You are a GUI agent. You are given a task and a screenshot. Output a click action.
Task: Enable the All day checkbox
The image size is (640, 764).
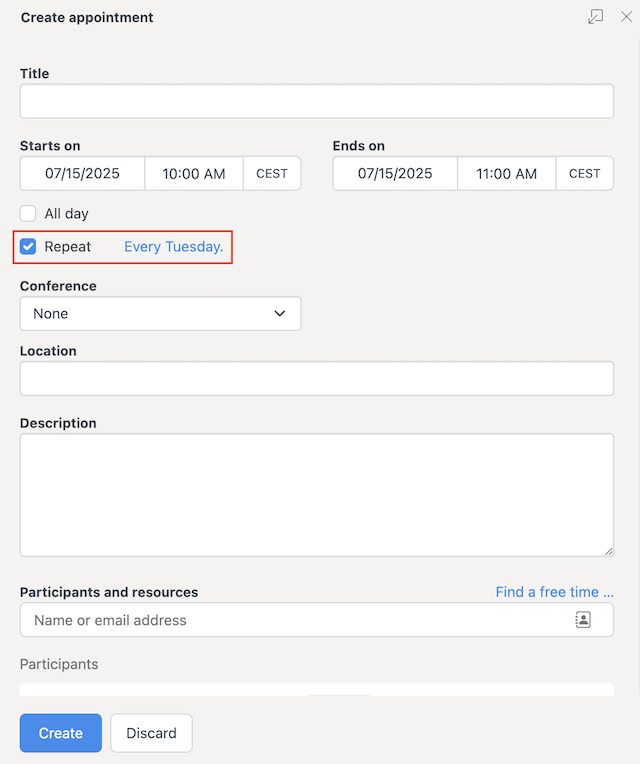point(28,213)
